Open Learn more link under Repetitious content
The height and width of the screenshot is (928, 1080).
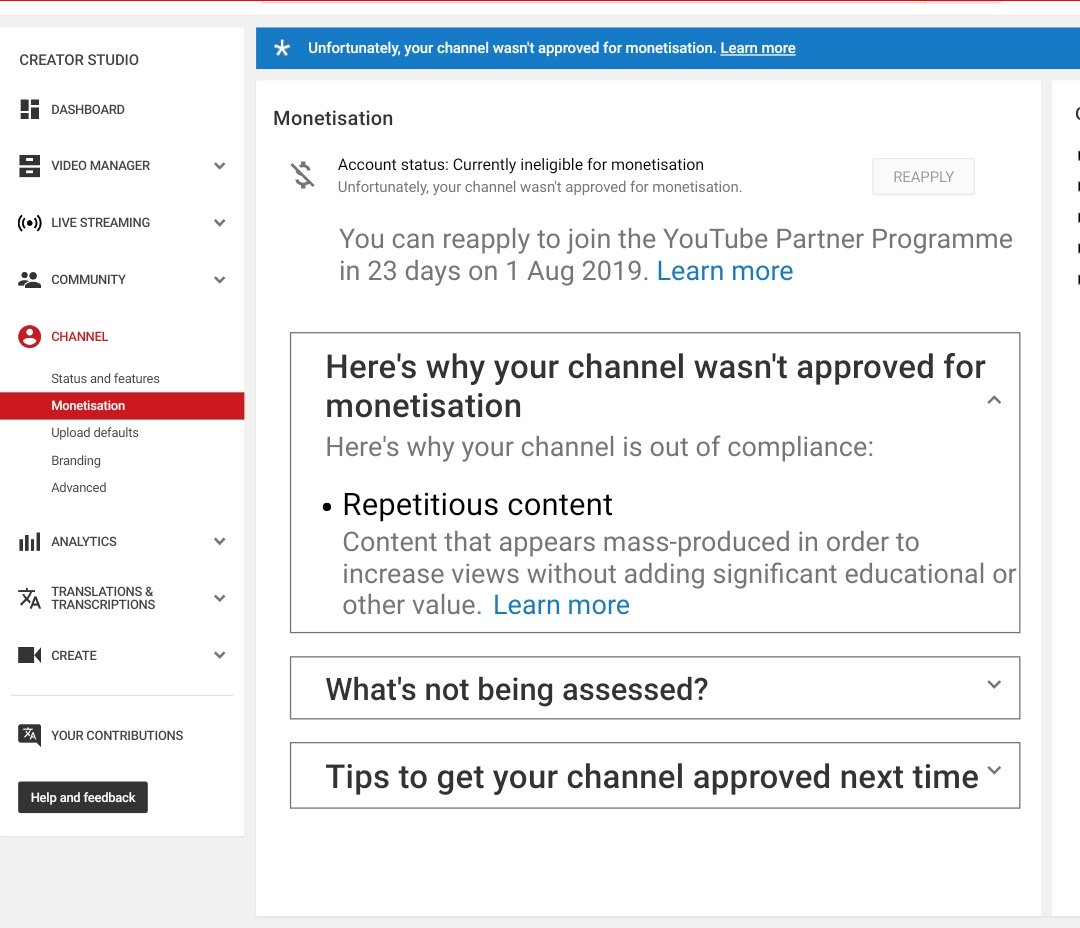click(561, 606)
